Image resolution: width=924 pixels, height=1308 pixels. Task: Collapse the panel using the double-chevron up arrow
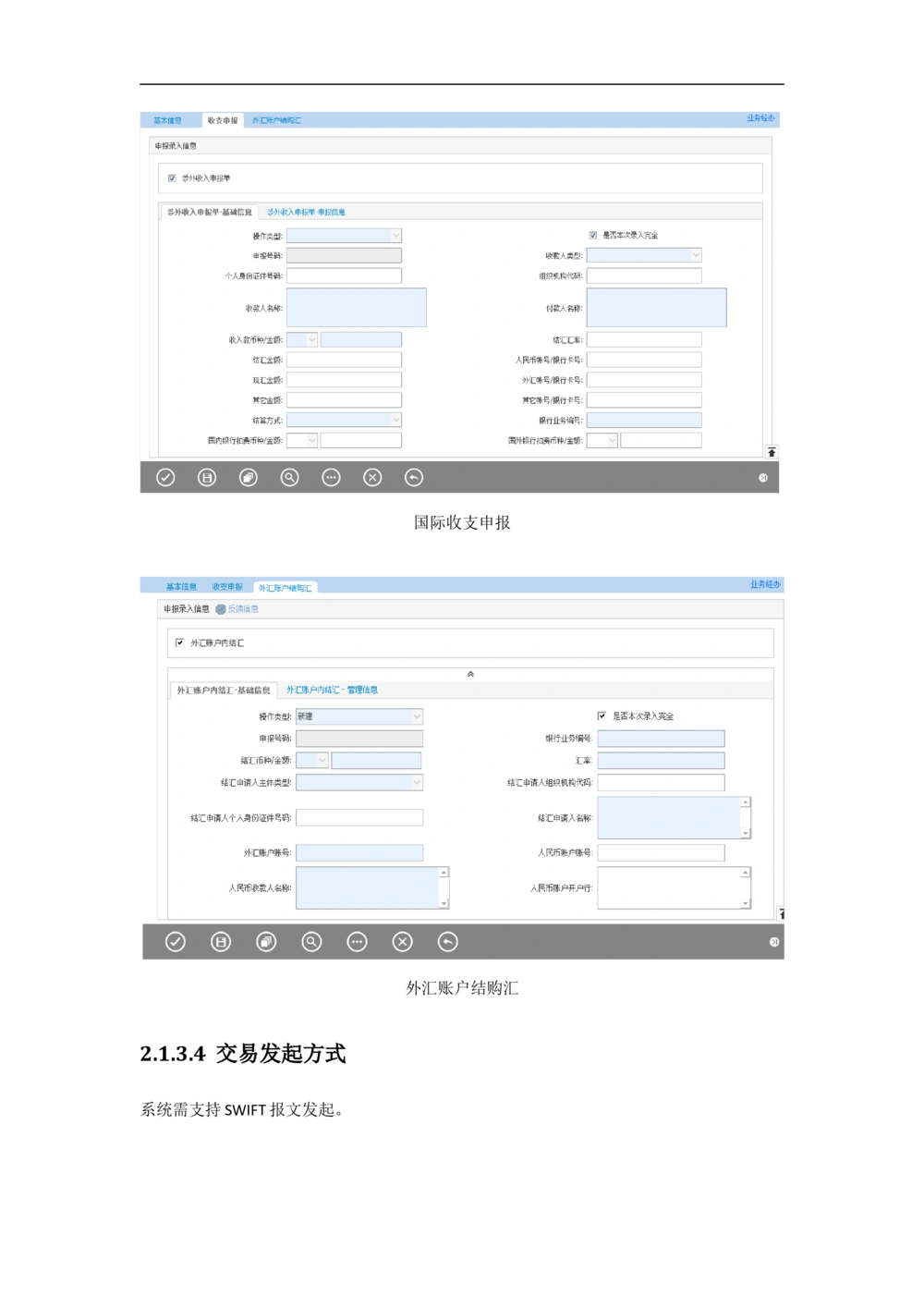coord(470,674)
